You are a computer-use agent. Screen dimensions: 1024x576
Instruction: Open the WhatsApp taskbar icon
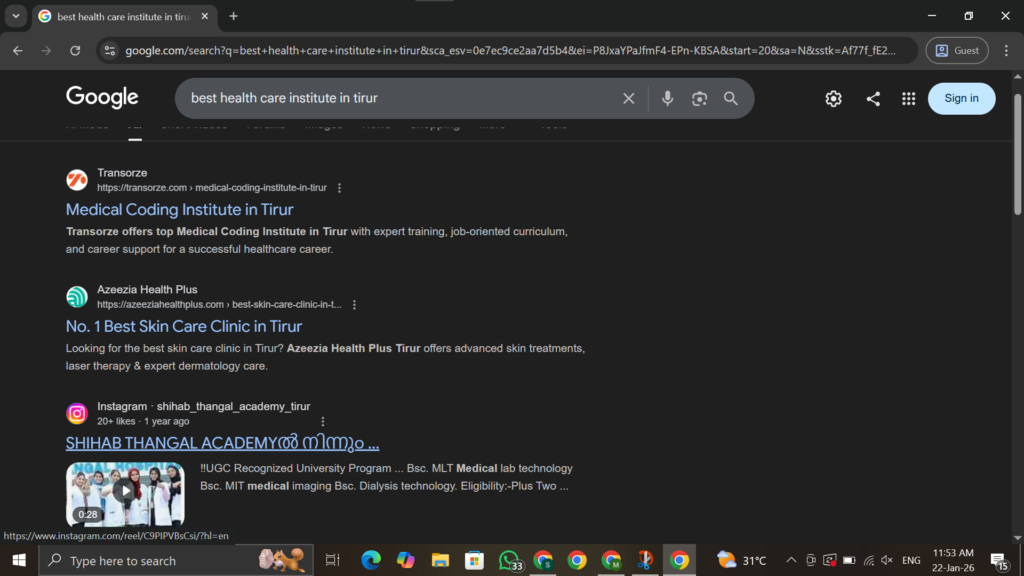509,560
